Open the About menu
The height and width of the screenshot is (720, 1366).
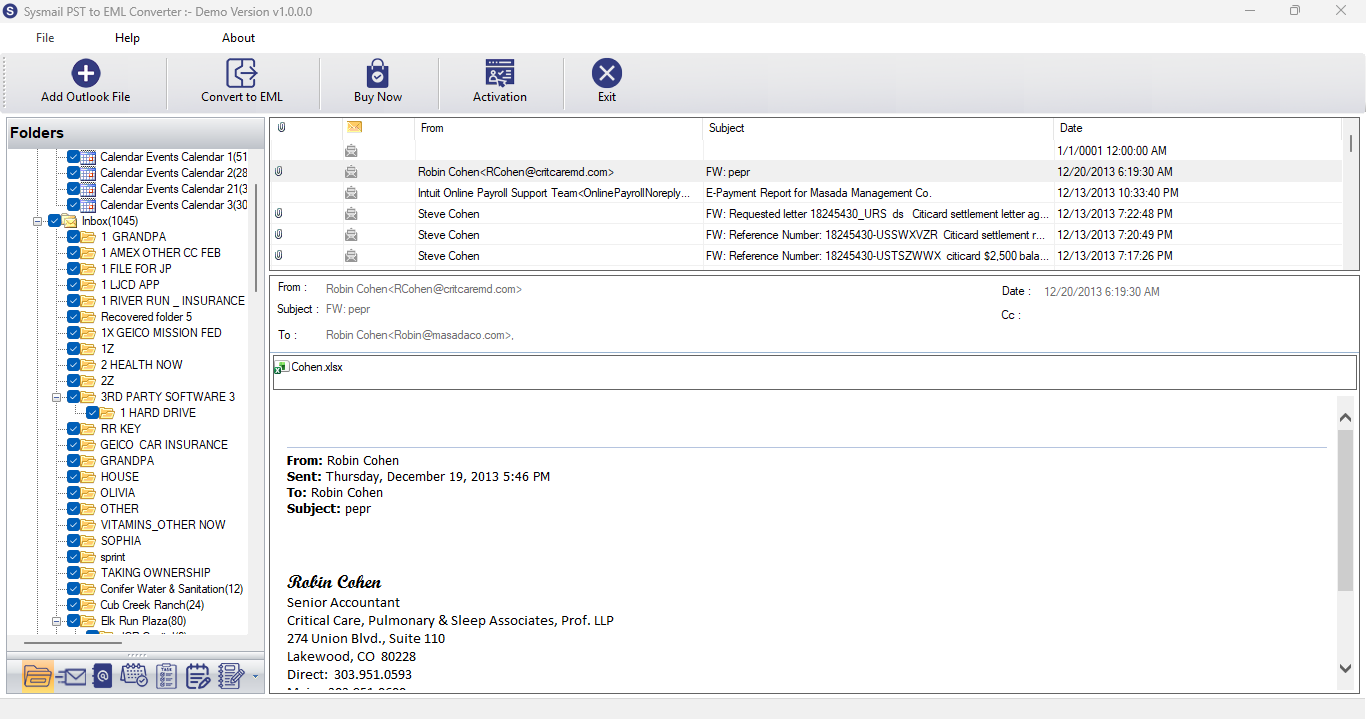[x=238, y=38]
